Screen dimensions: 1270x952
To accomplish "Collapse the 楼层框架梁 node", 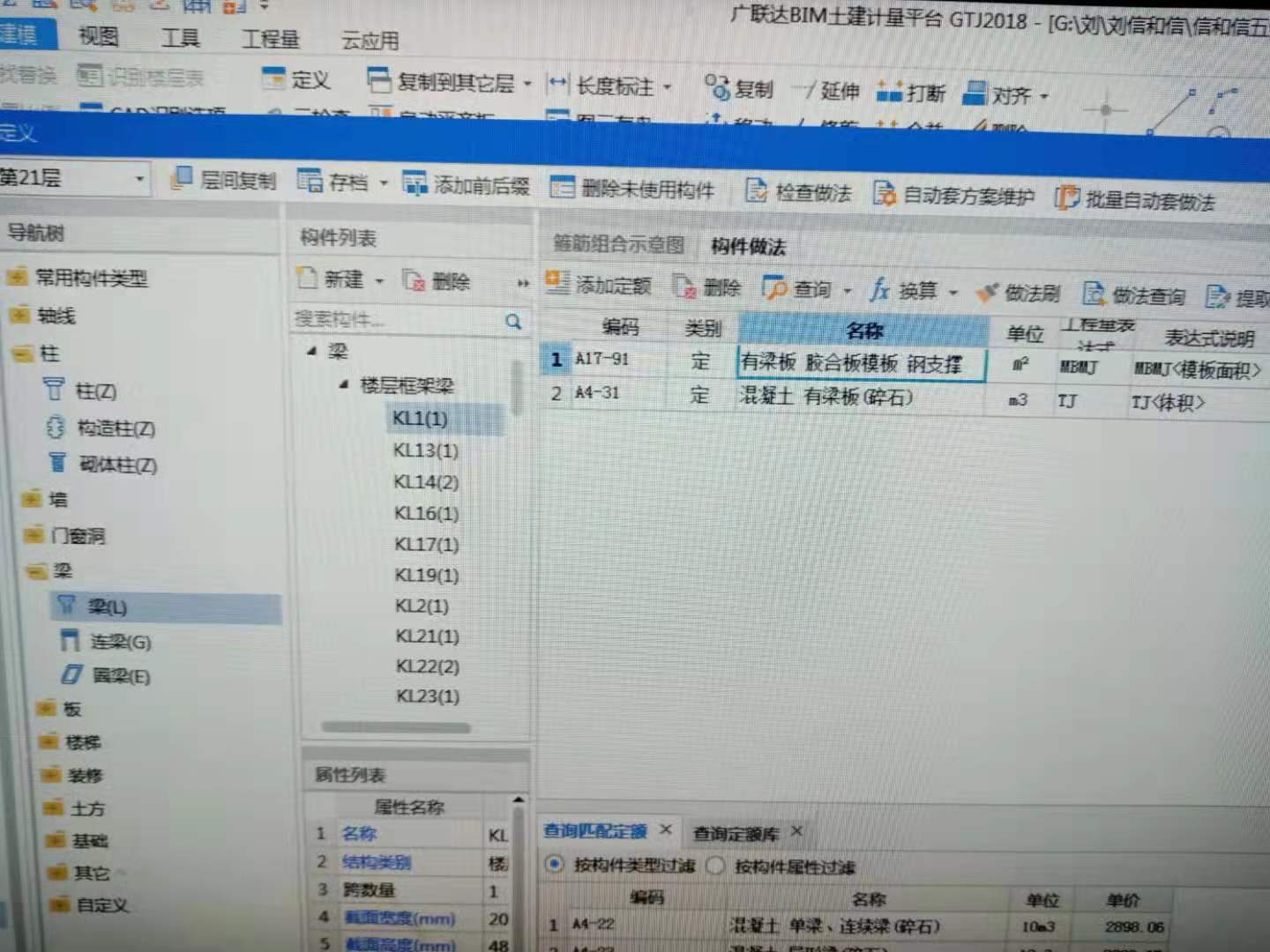I will coord(344,384).
